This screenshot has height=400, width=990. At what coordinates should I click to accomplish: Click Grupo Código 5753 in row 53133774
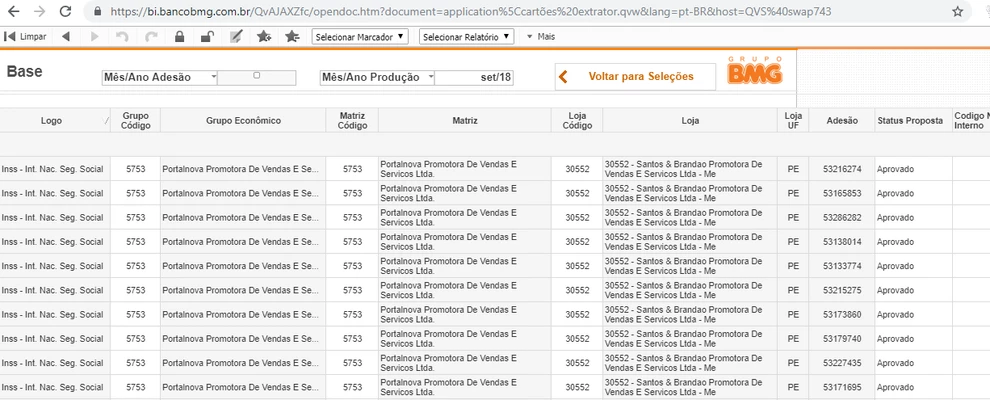click(136, 266)
